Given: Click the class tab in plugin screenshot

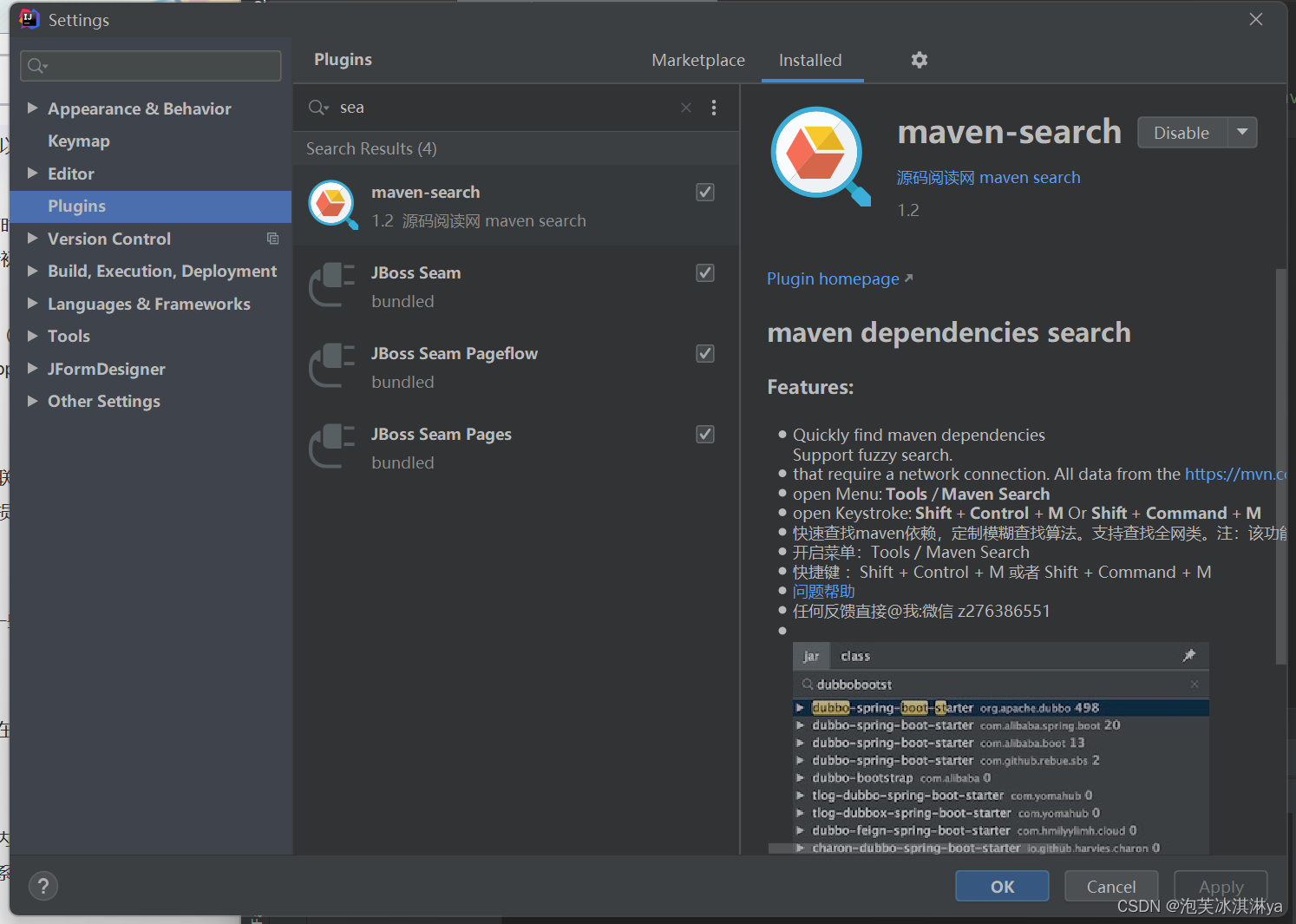Looking at the screenshot, I should coord(854,656).
